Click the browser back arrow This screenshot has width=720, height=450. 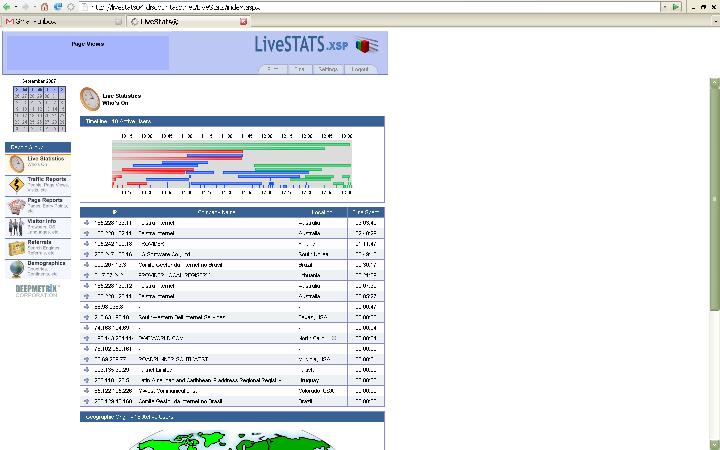click(x=6, y=7)
